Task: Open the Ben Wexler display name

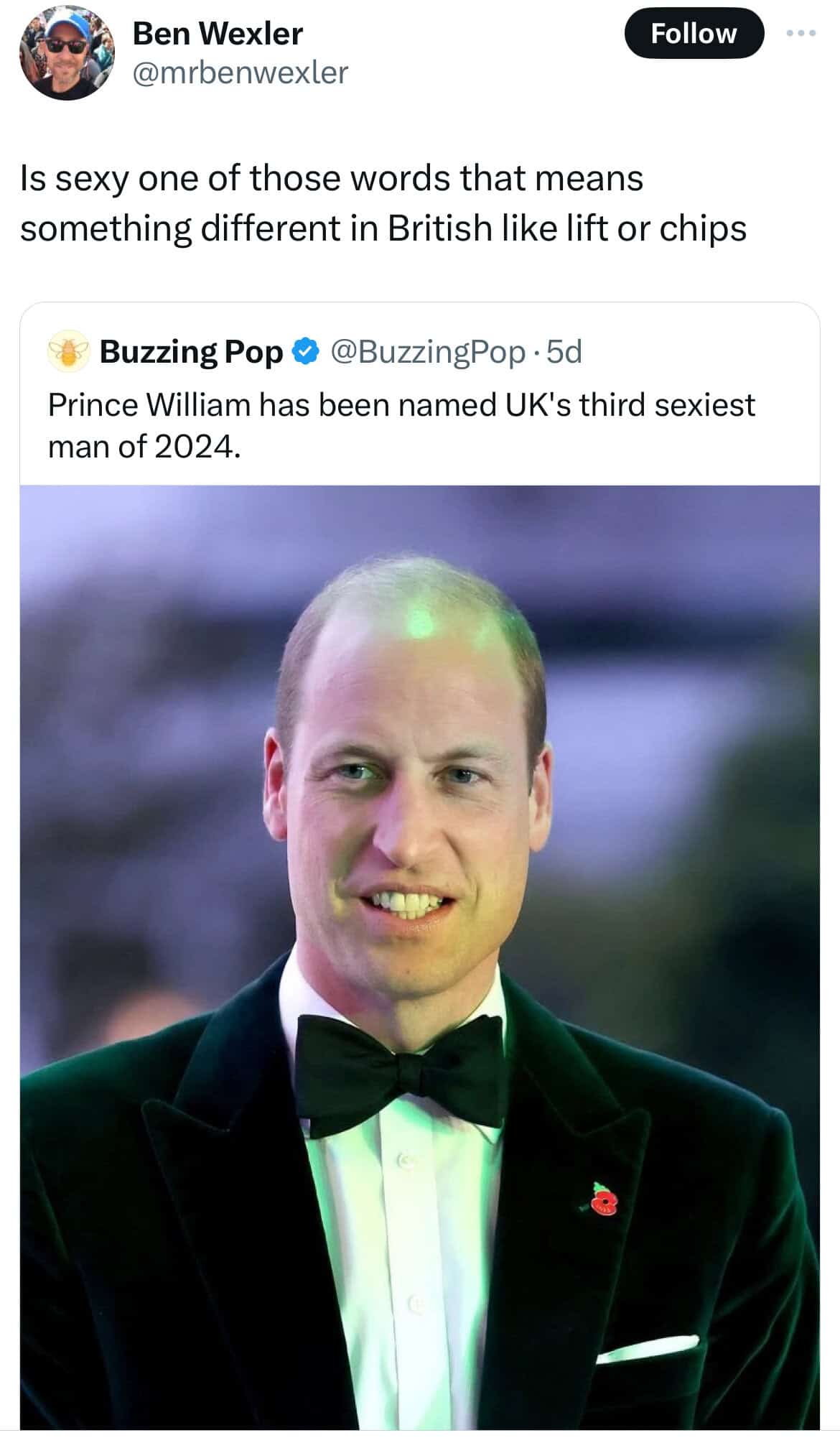Action: tap(218, 33)
